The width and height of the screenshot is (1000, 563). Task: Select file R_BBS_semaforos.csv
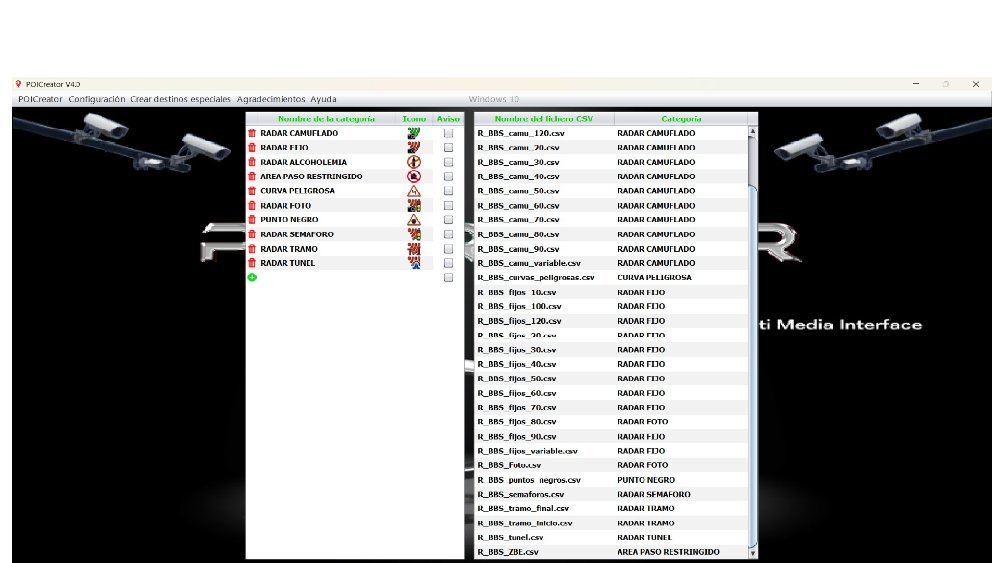[x=520, y=494]
